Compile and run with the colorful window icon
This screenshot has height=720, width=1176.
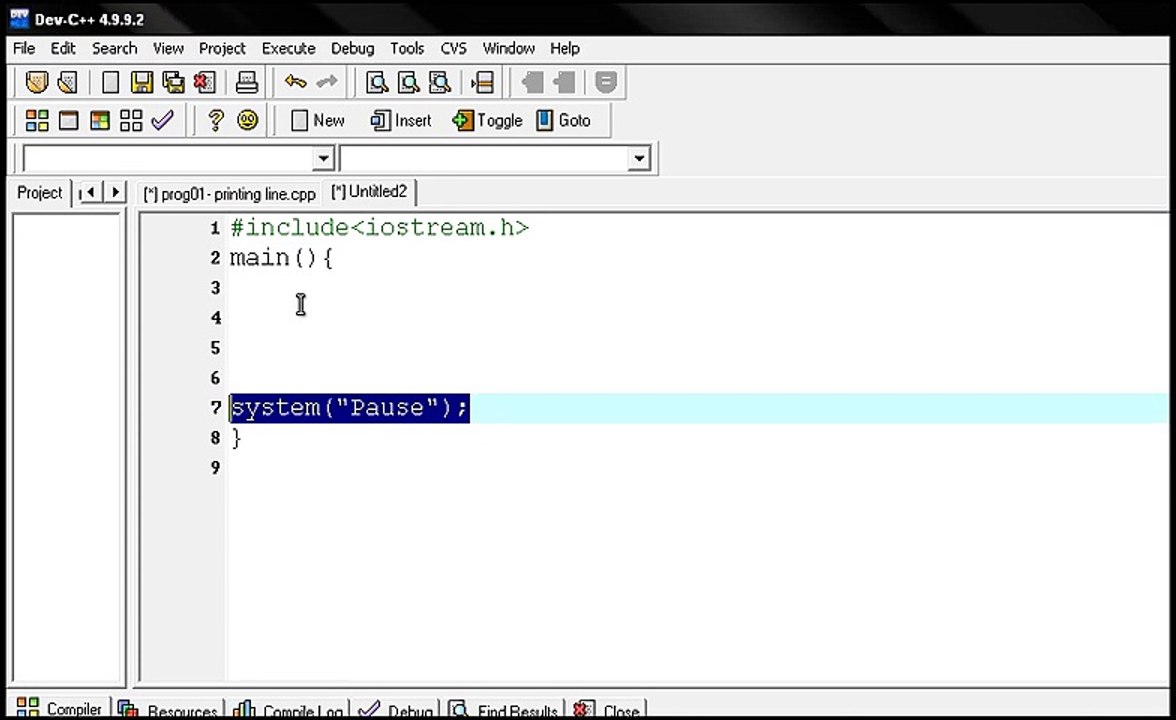coord(100,120)
